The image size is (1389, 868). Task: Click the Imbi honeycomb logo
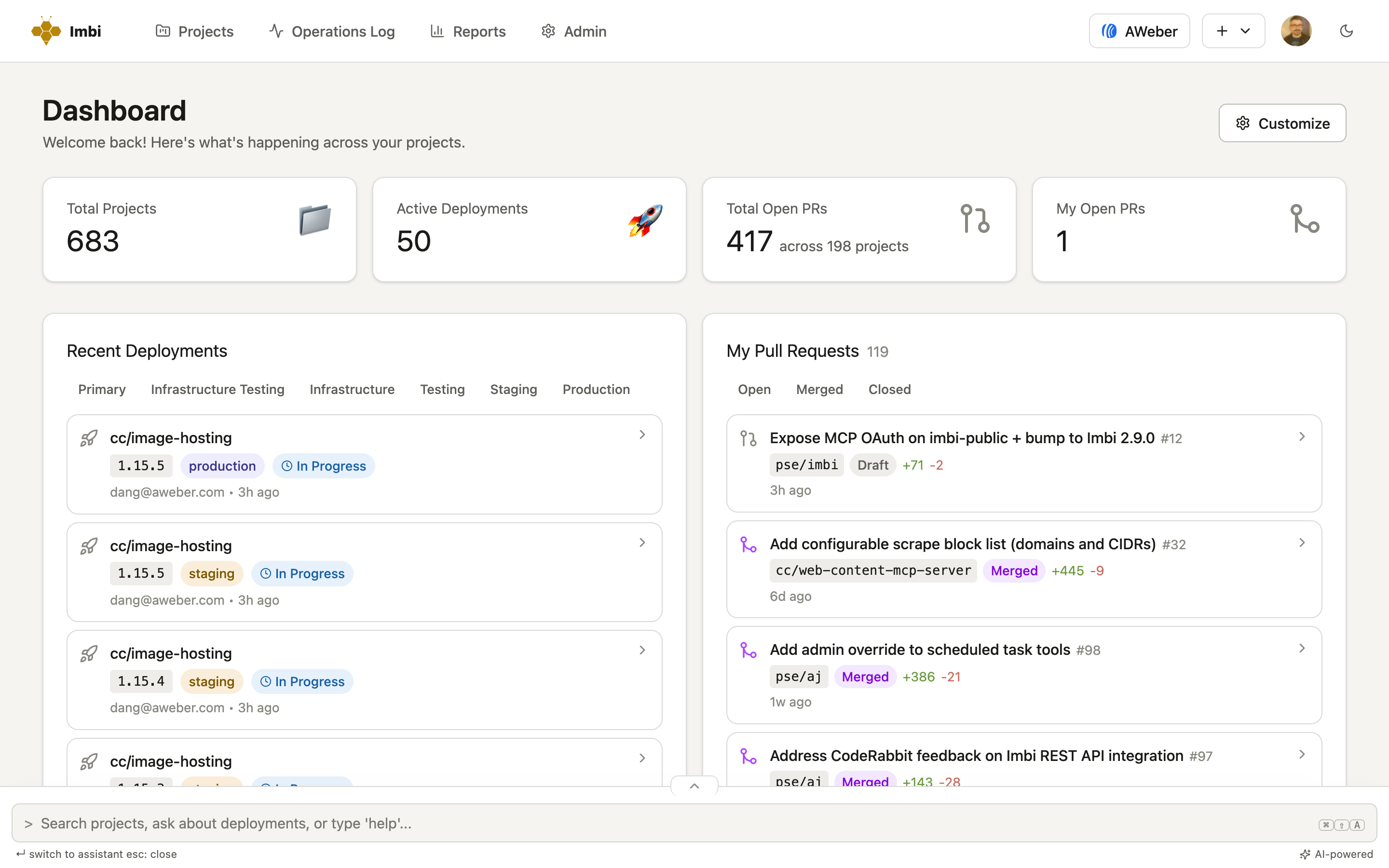point(46,31)
